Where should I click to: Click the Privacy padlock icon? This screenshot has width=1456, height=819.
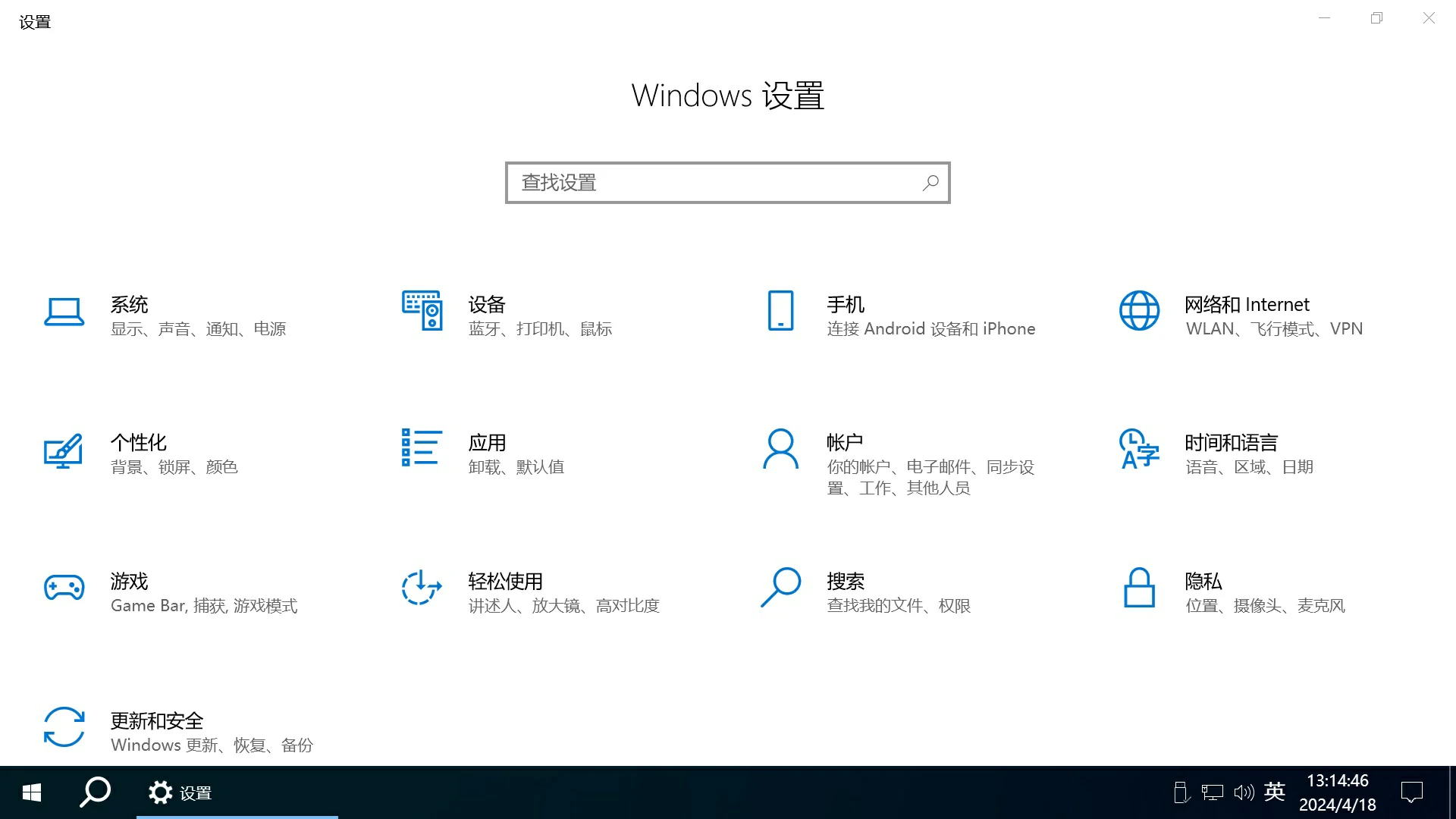(x=1139, y=588)
